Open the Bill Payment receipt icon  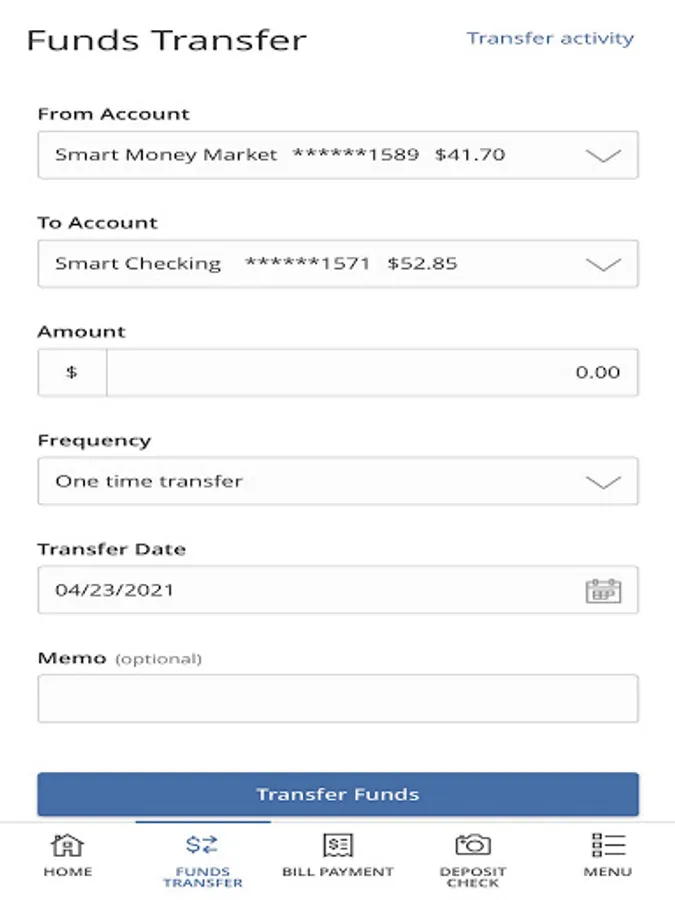338,845
